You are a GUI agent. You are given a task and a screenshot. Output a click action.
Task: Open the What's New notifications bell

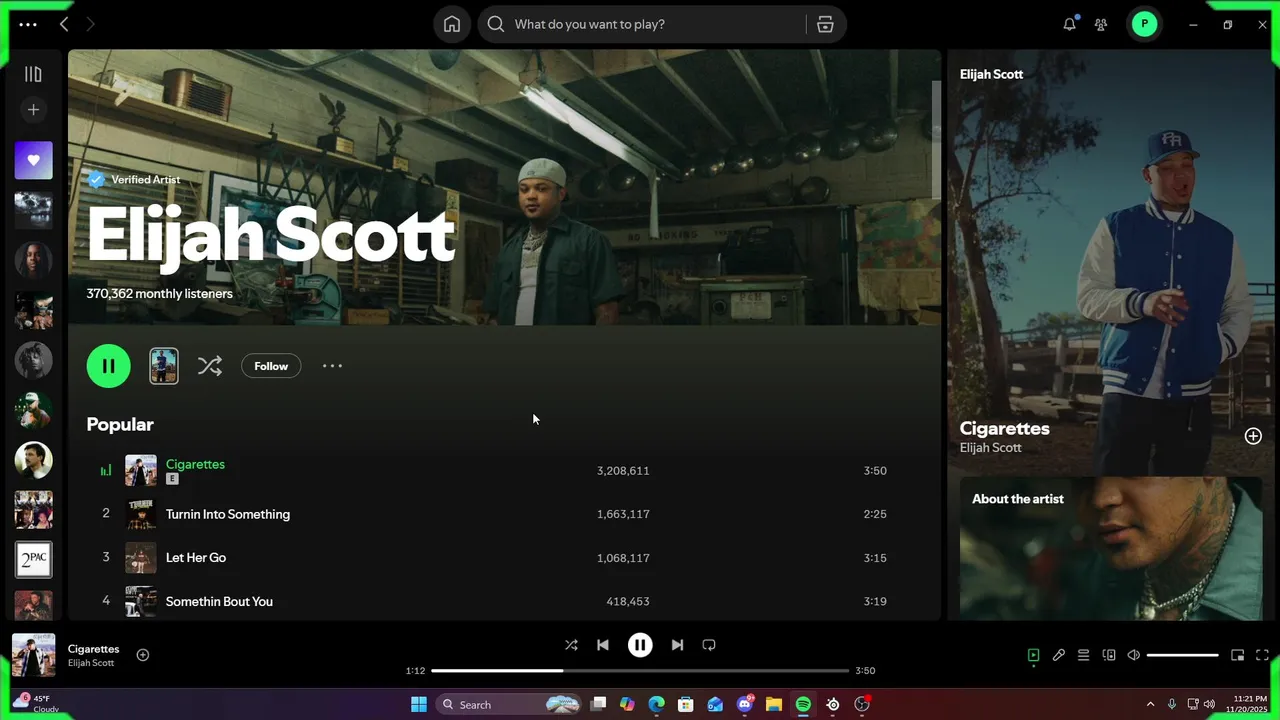tap(1070, 24)
